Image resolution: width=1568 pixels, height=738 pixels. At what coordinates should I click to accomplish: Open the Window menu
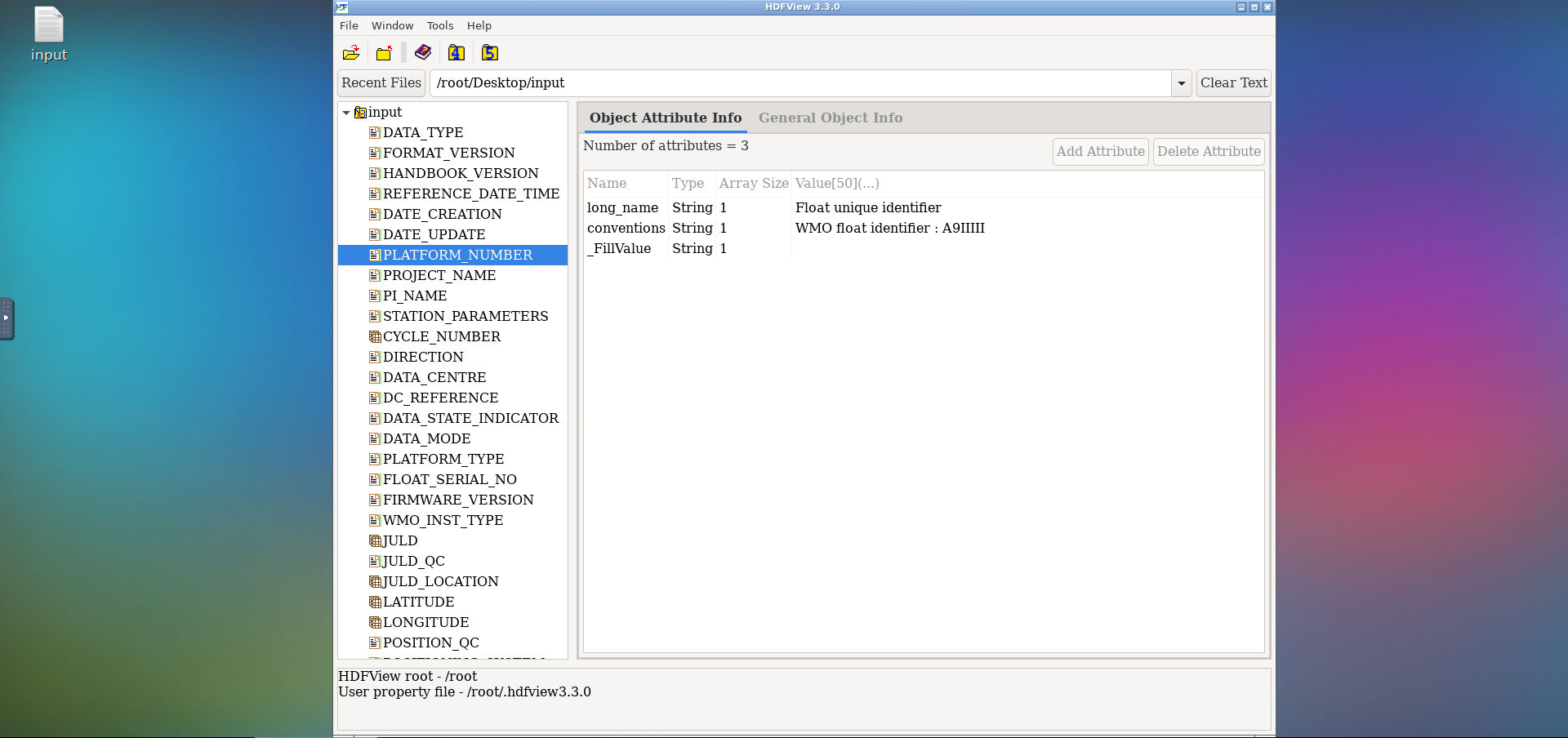click(392, 25)
